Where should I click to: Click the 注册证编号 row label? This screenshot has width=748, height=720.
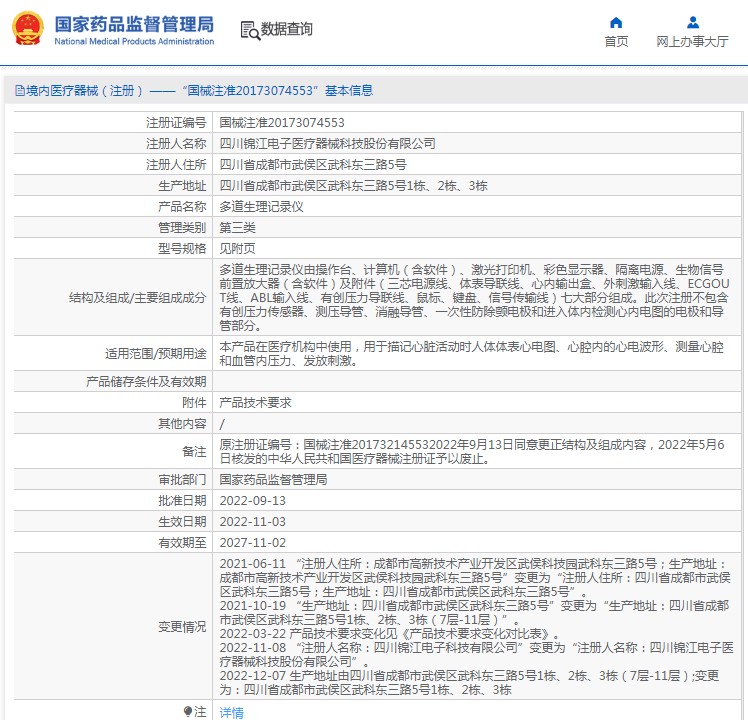176,123
